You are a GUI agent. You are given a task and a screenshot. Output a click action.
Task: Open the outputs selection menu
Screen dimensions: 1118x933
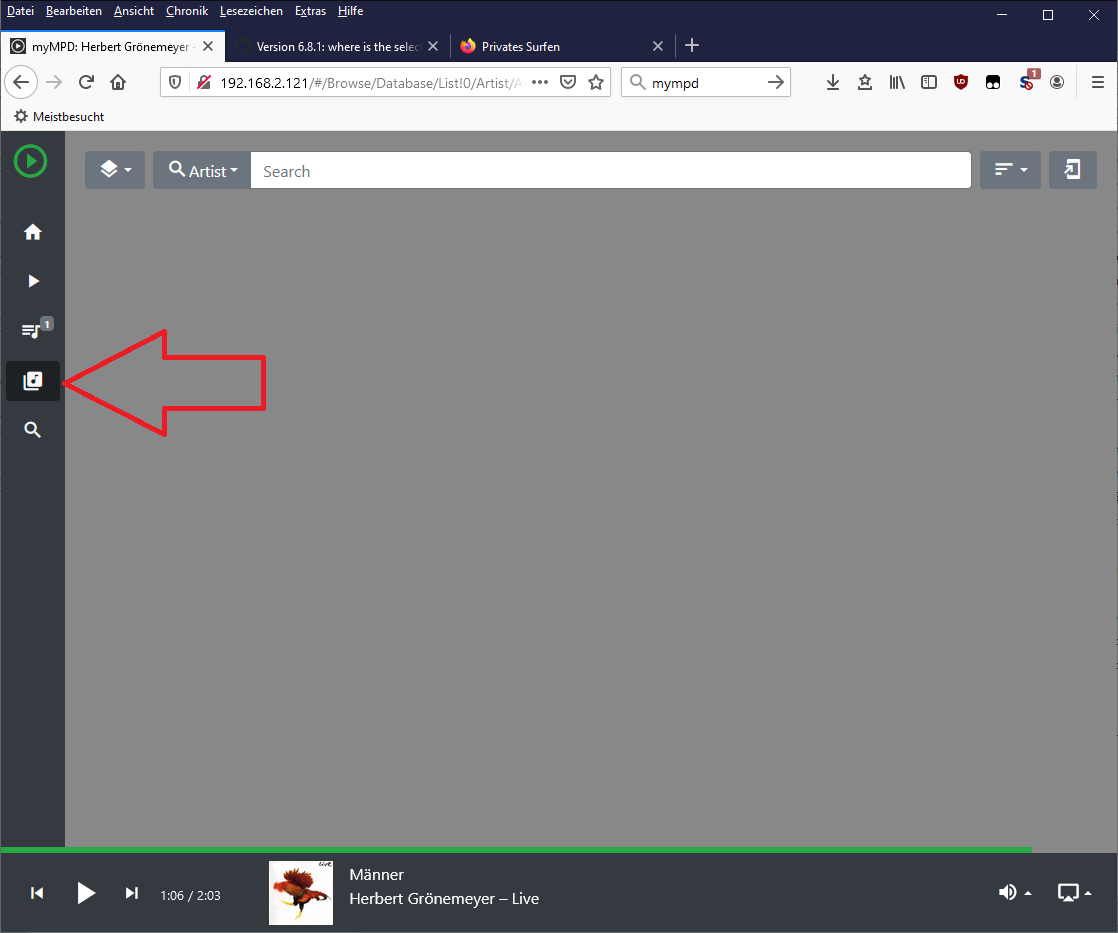coord(1074,892)
